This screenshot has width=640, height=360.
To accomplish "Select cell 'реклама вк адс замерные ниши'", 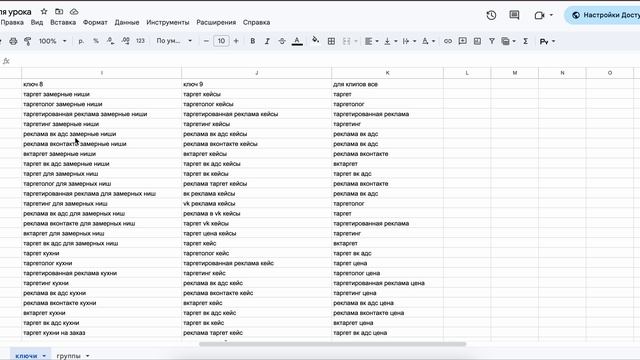I will tap(102, 134).
